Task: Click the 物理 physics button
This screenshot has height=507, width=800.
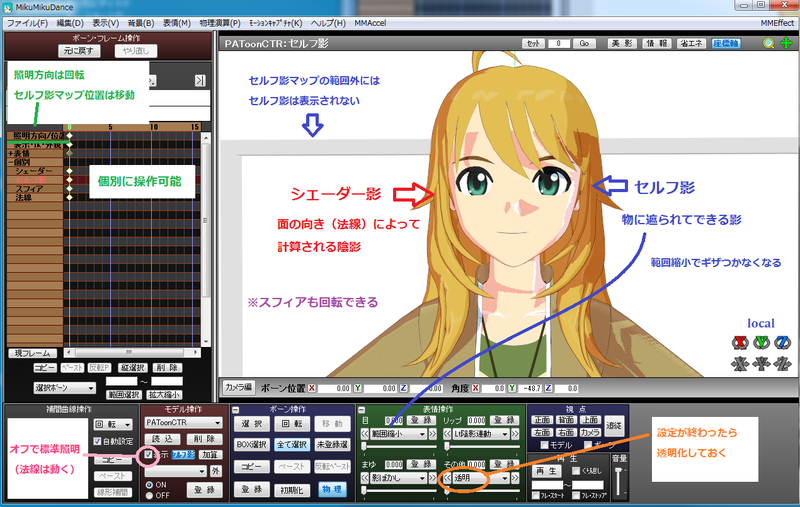Action: pos(331,489)
